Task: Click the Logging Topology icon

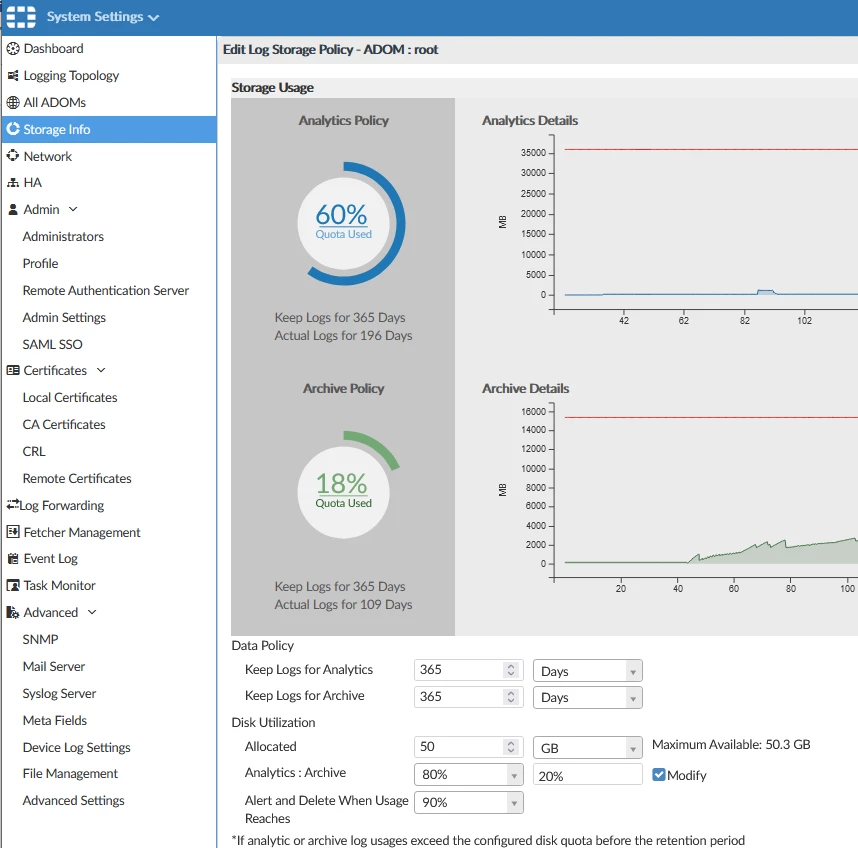Action: pos(13,75)
